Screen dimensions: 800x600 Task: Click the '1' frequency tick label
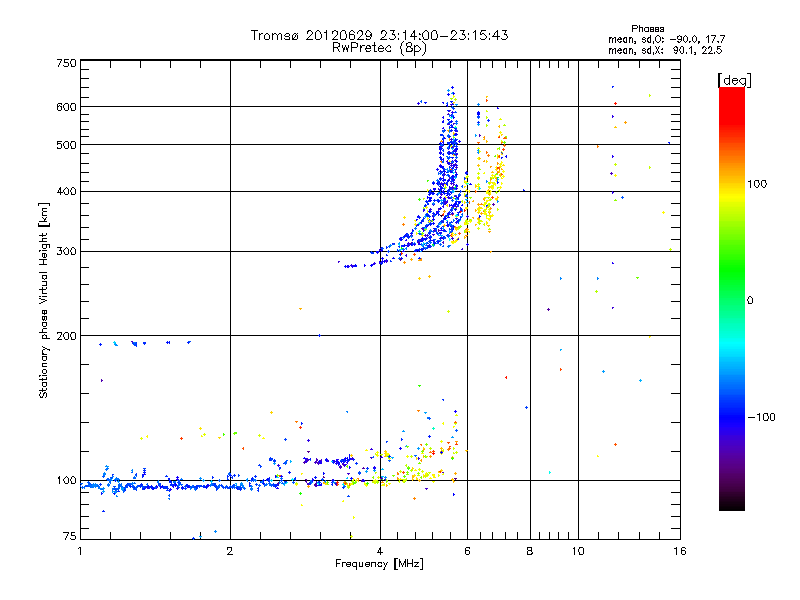pyautogui.click(x=80, y=551)
